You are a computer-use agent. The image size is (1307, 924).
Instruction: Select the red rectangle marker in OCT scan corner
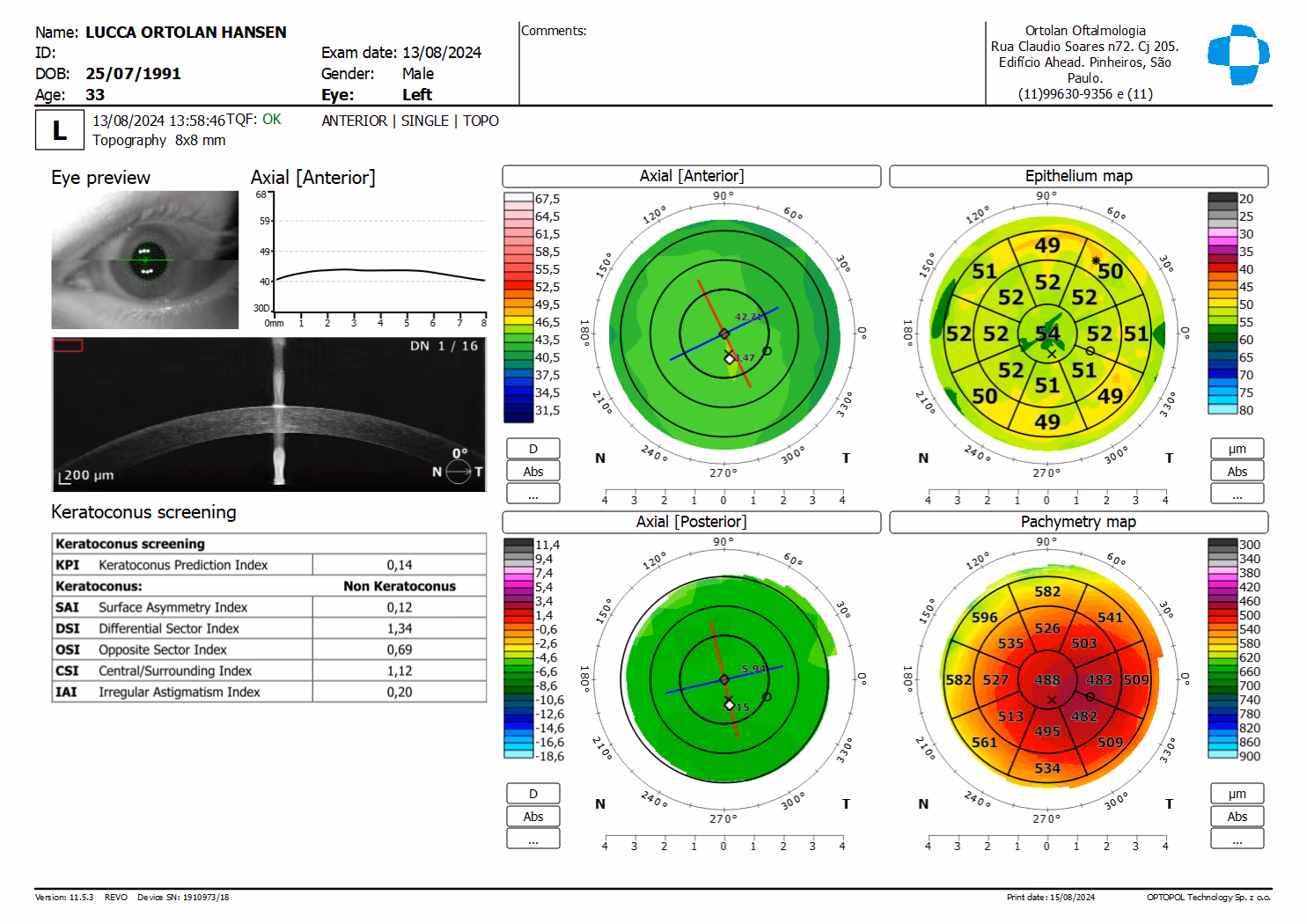click(x=68, y=345)
